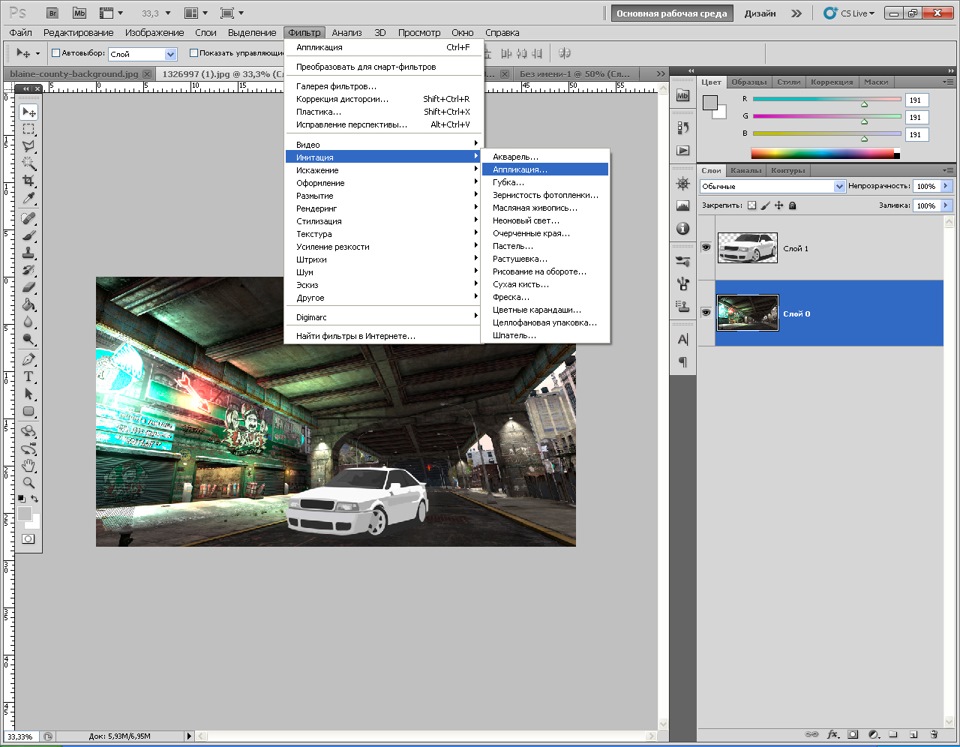Viewport: 960px width, 747px height.
Task: Open the Искажение filter submenu
Action: (383, 170)
